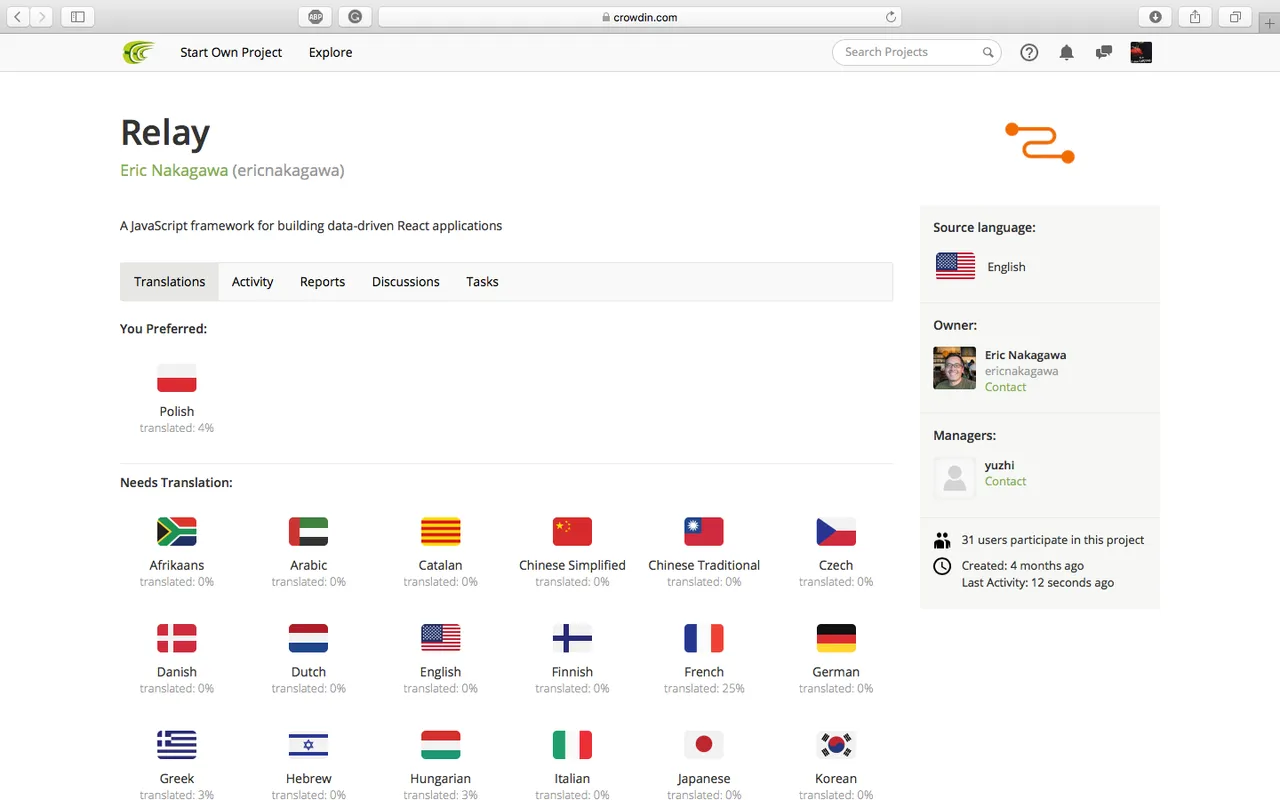
Task: Select the Chinese Simplified flag icon
Action: 572,531
